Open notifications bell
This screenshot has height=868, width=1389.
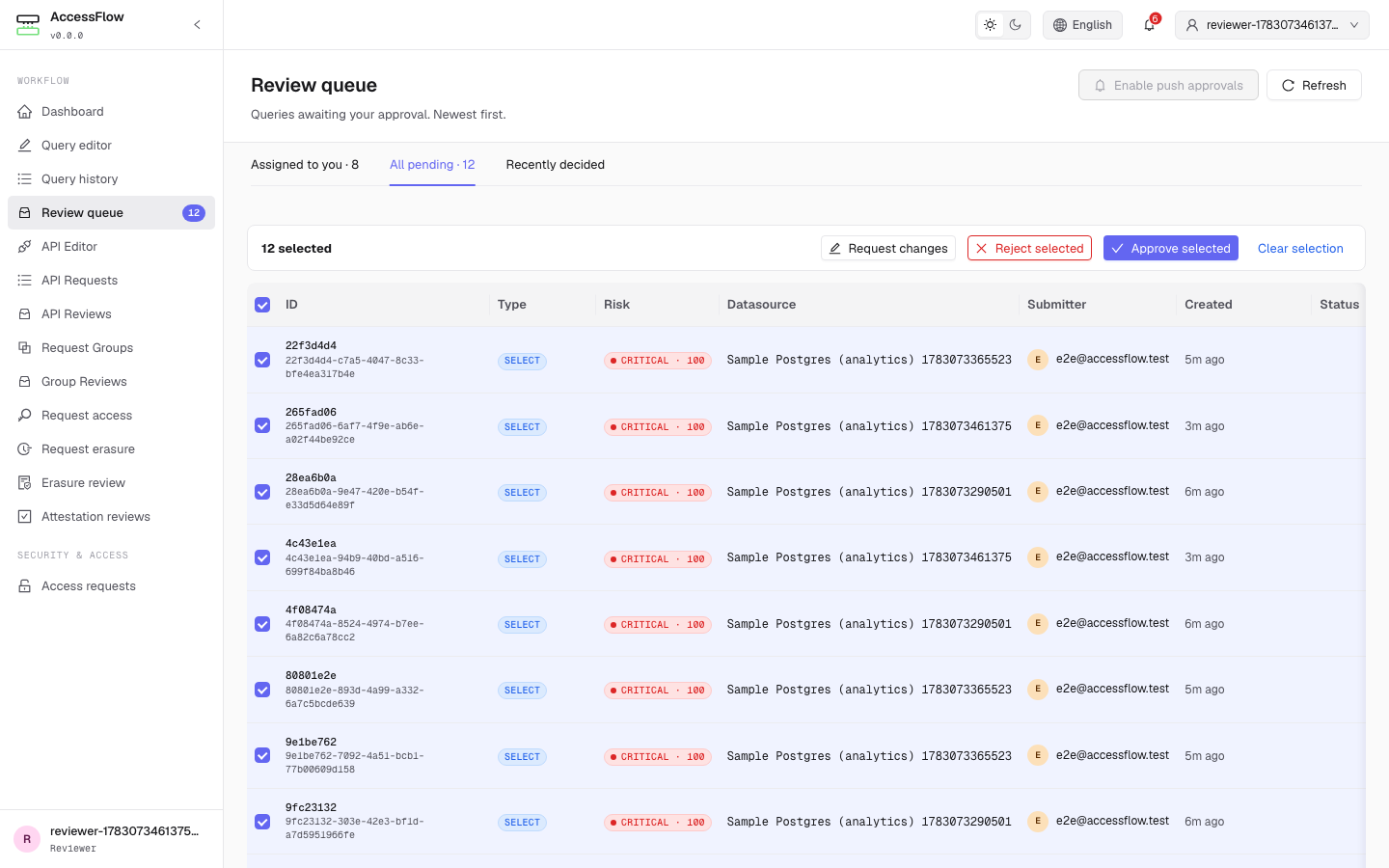(x=1149, y=25)
